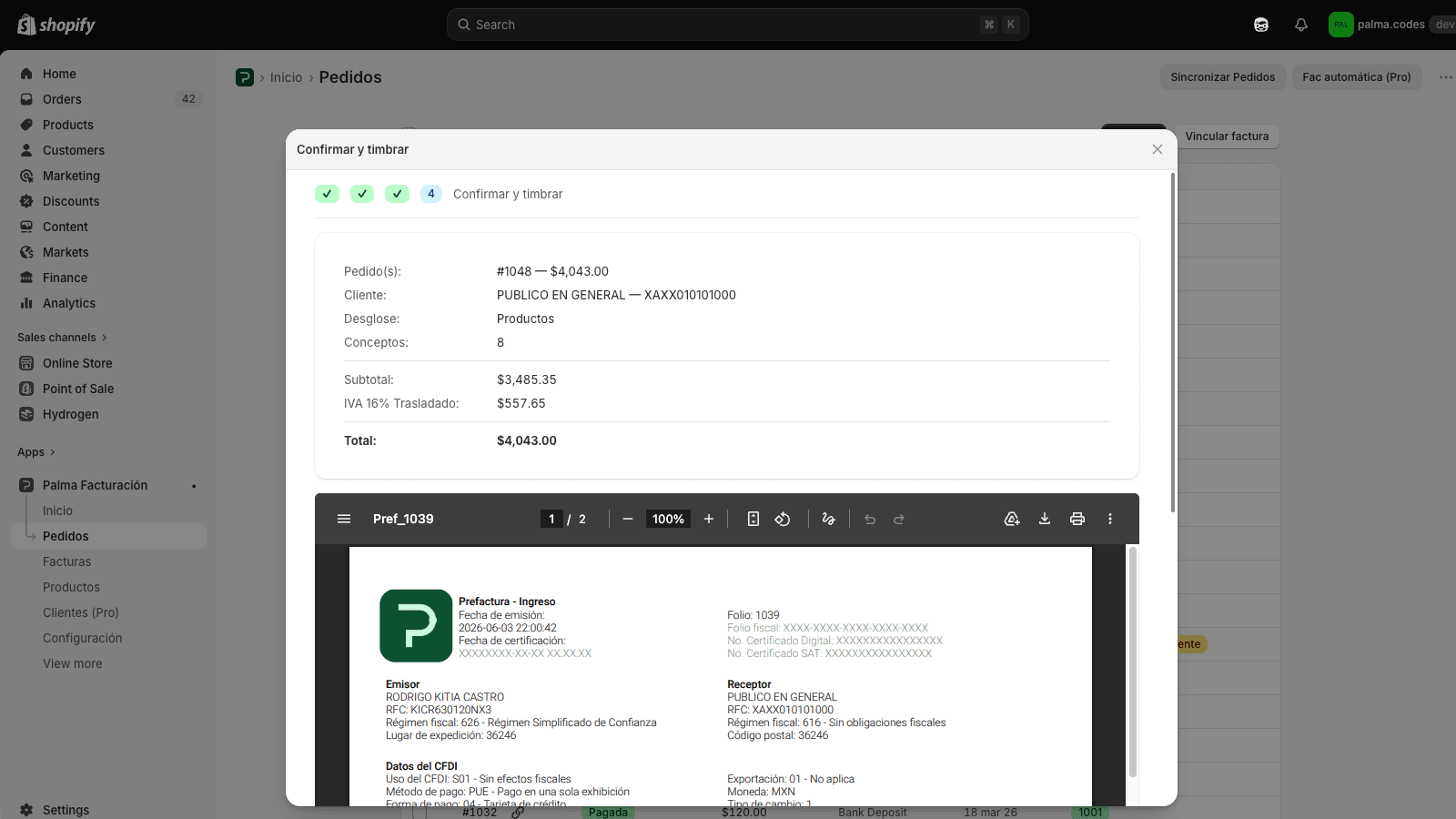This screenshot has width=1456, height=819.
Task: Go to completed second wizard step
Action: [x=362, y=194]
